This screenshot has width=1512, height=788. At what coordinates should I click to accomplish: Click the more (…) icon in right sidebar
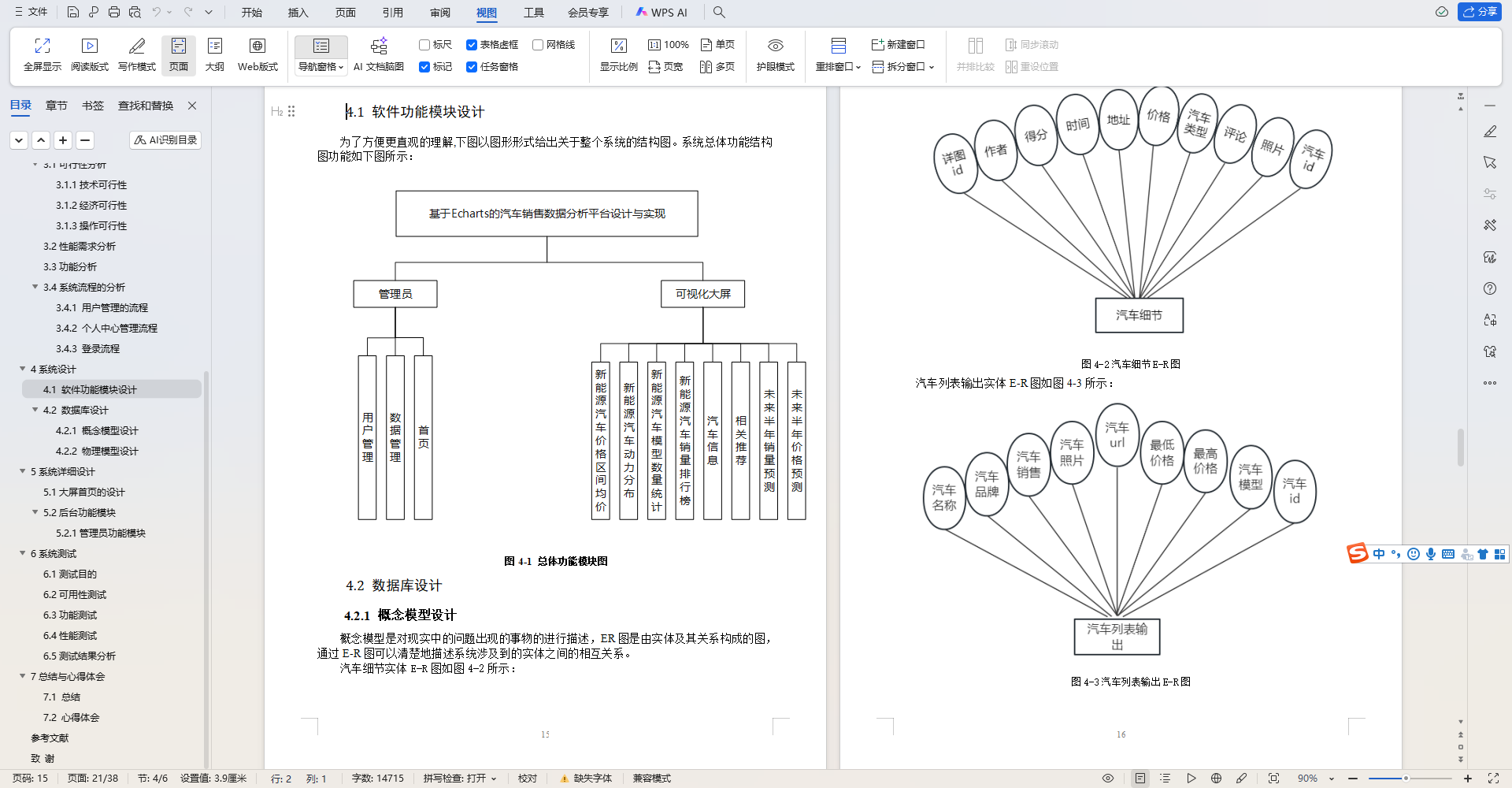tap(1490, 383)
